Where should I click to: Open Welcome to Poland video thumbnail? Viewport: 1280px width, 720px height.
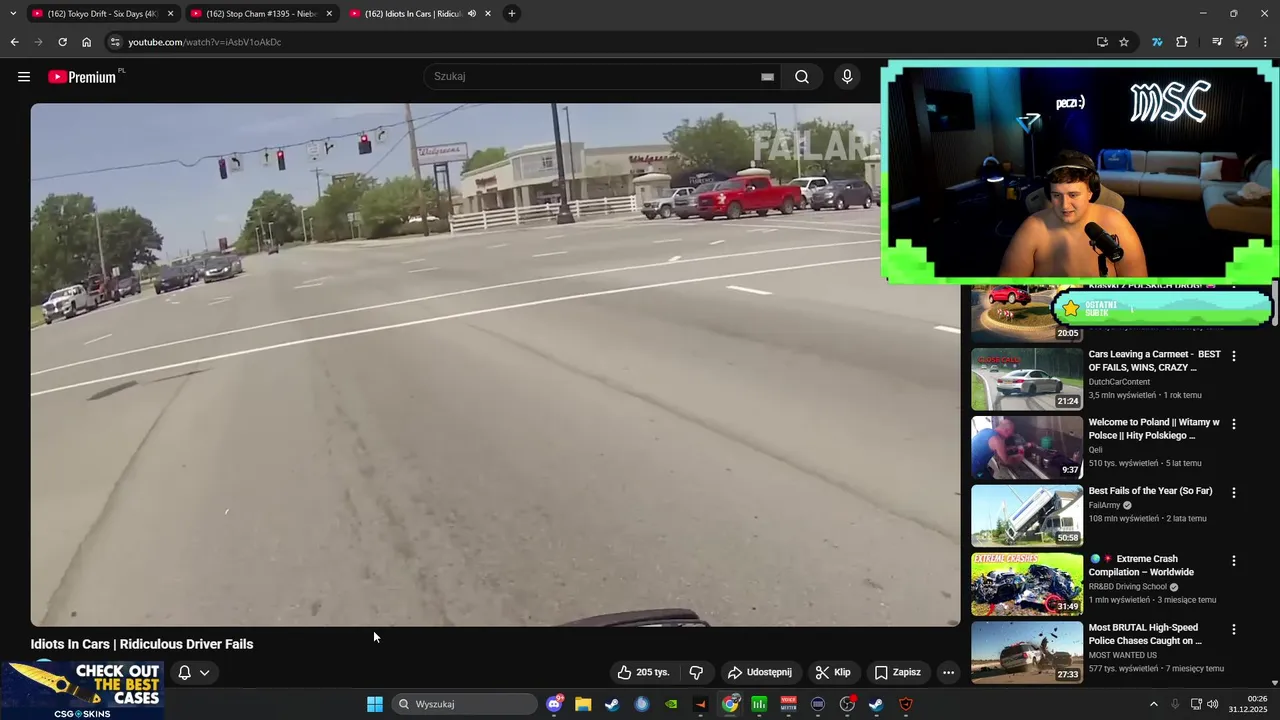point(1027,447)
